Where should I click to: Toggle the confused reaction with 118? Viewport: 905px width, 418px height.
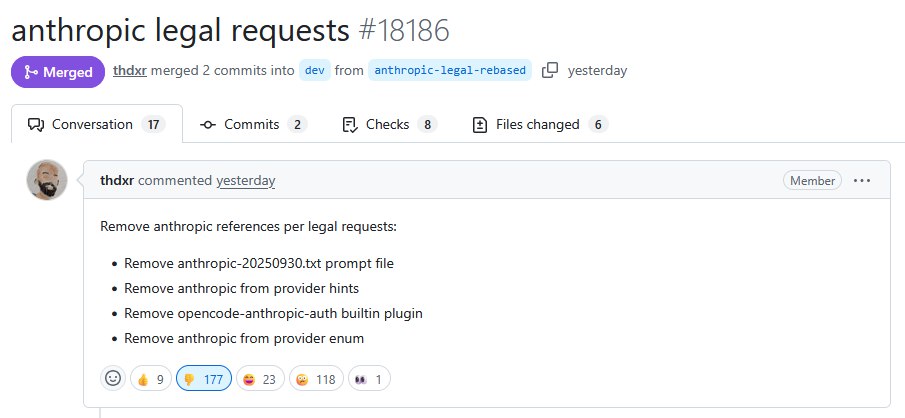[x=316, y=379]
